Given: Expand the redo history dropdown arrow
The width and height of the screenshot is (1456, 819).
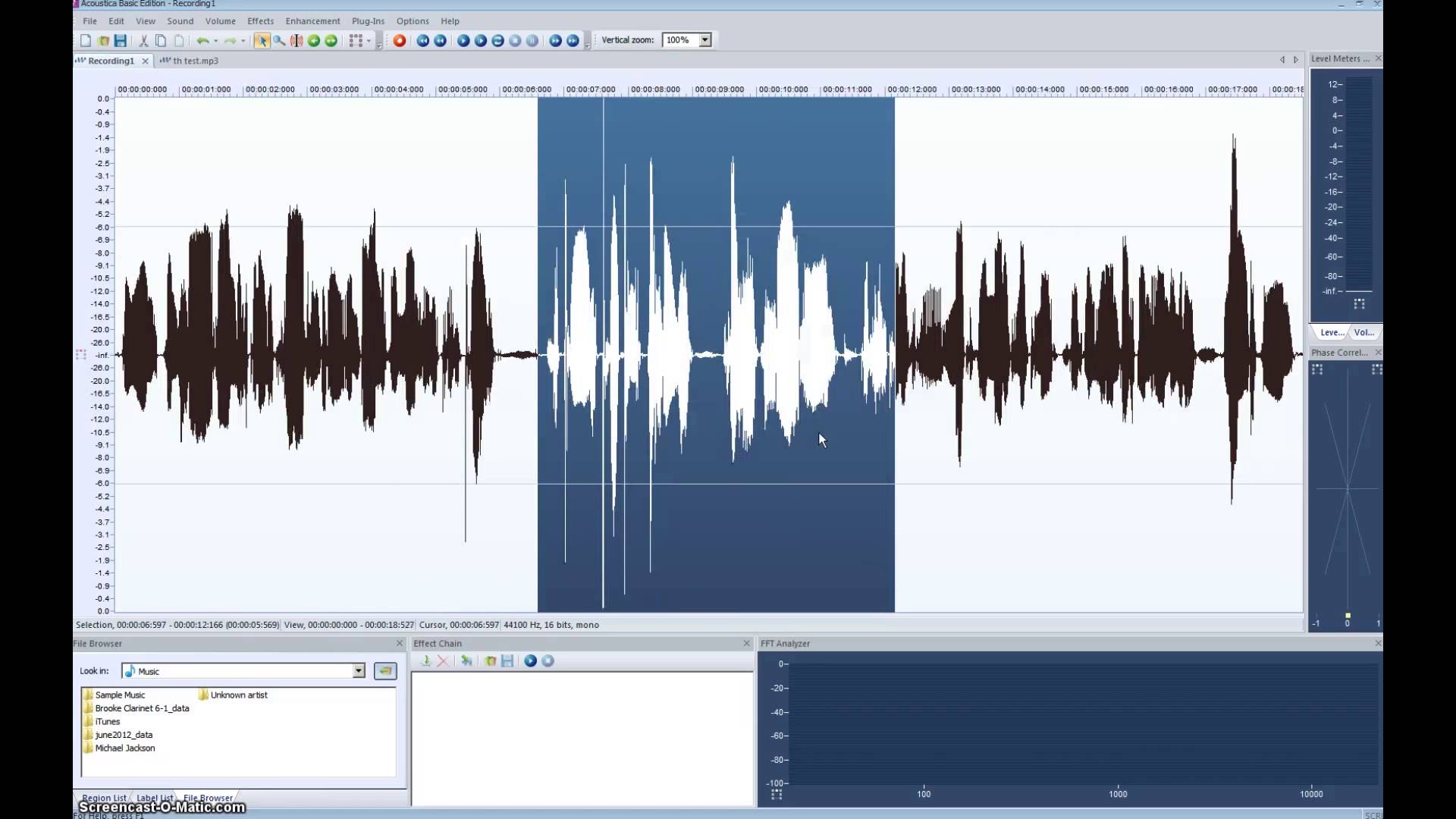Looking at the screenshot, I should [x=243, y=41].
